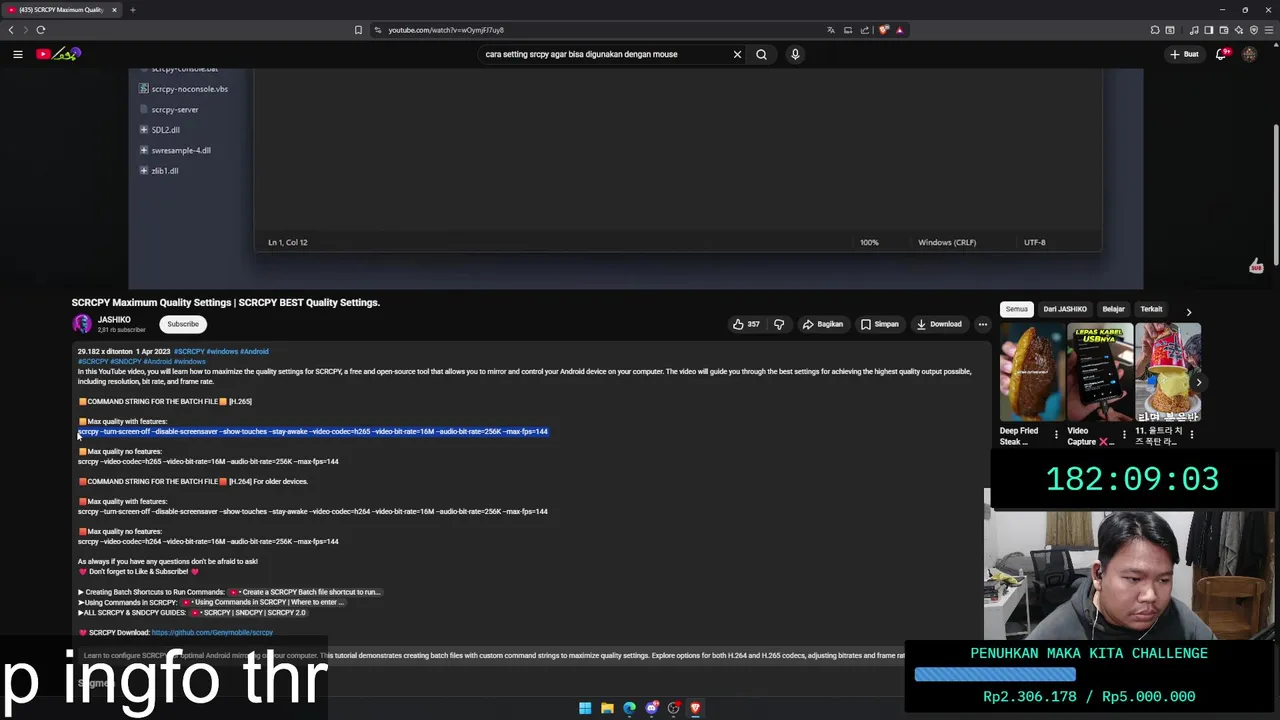Advance the shorts shelf with next arrow
This screenshot has height=720, width=1280.
pyautogui.click(x=1198, y=382)
